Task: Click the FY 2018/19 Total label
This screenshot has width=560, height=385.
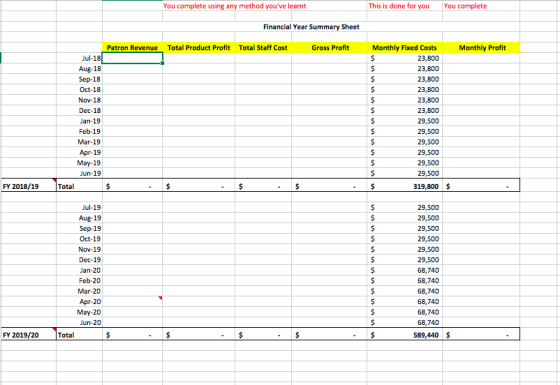Action: [66, 186]
